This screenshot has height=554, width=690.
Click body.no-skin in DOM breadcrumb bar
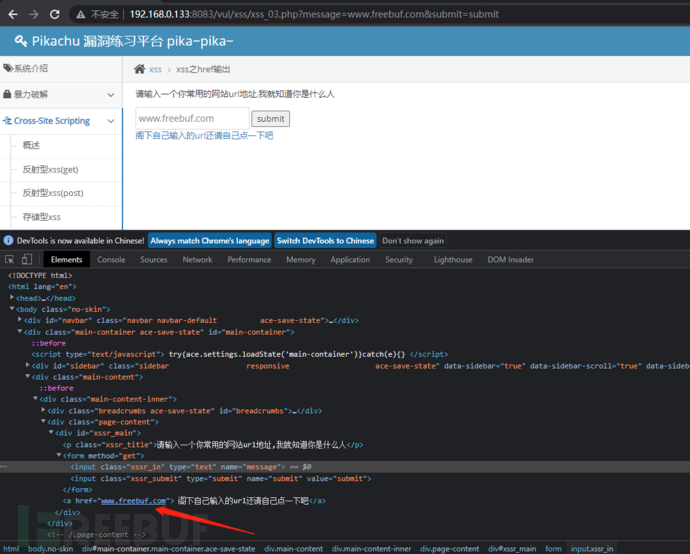pyautogui.click(x=50, y=549)
